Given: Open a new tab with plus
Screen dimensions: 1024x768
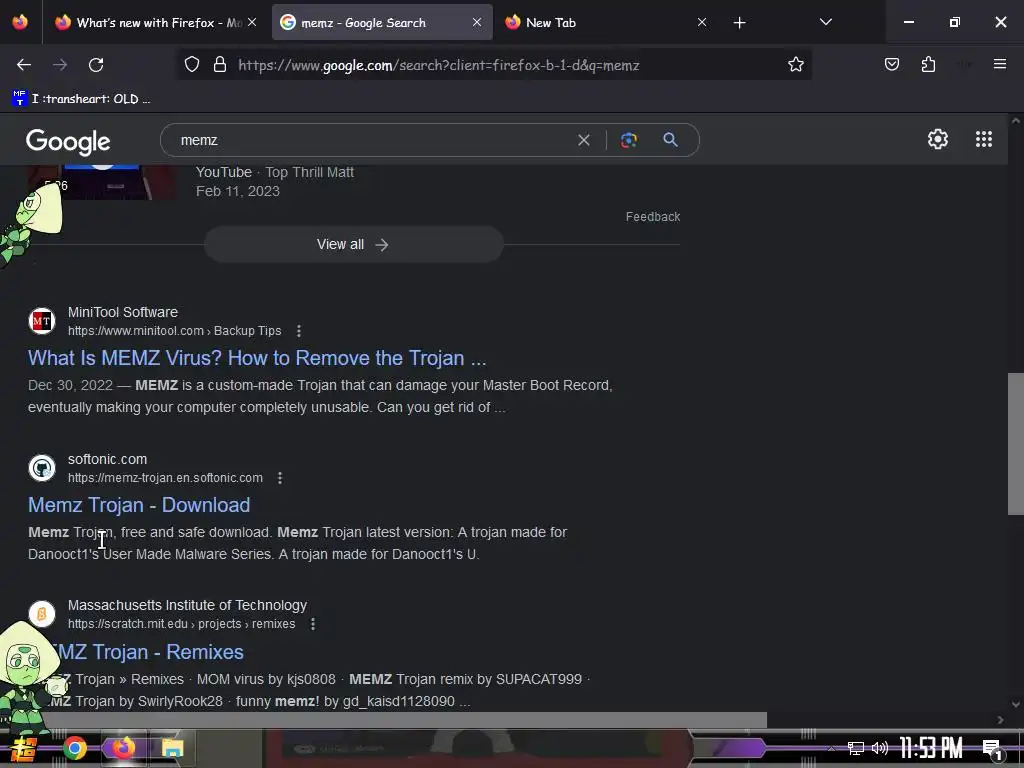Looking at the screenshot, I should 739,23.
